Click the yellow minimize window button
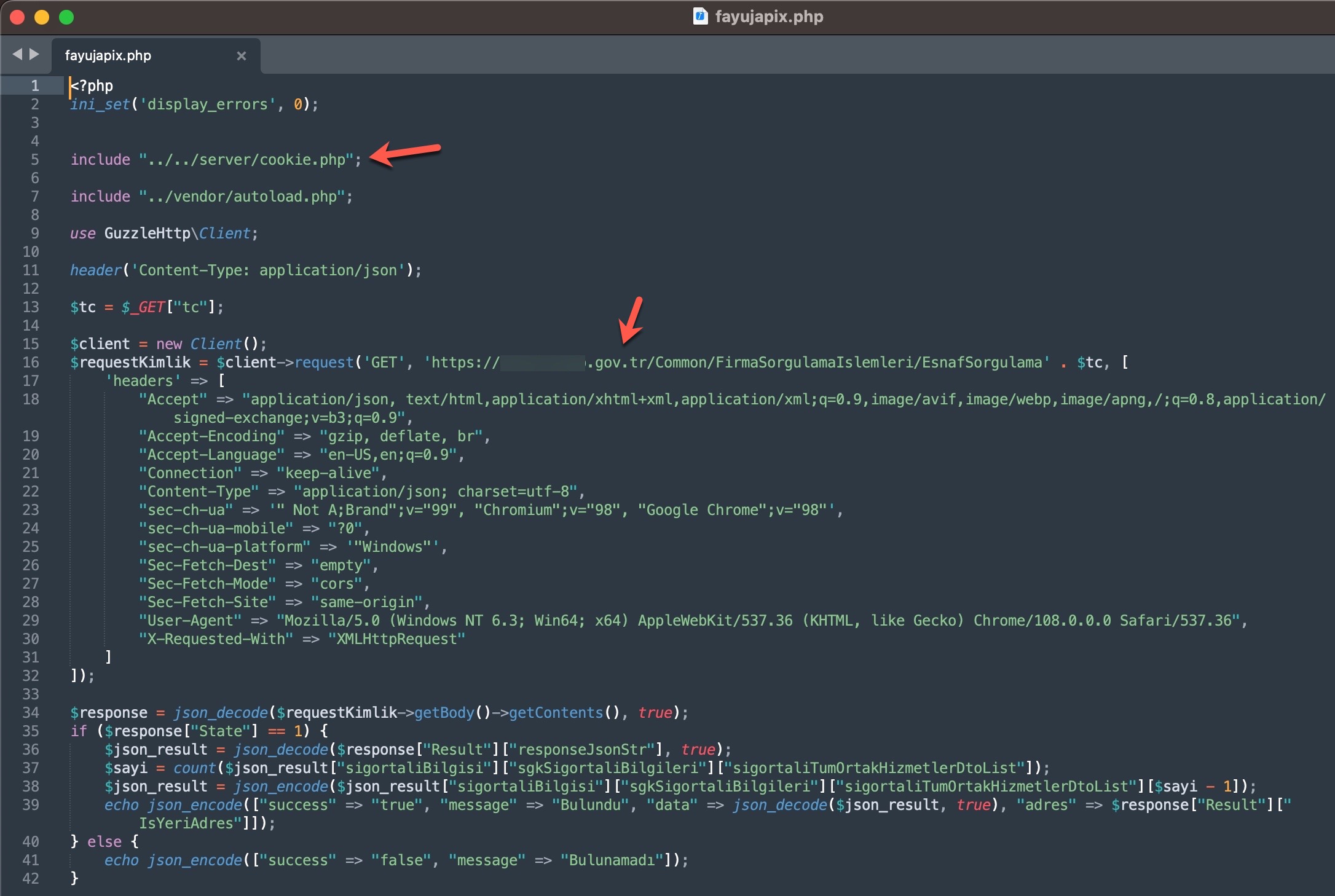Image resolution: width=1335 pixels, height=896 pixels. point(42,17)
